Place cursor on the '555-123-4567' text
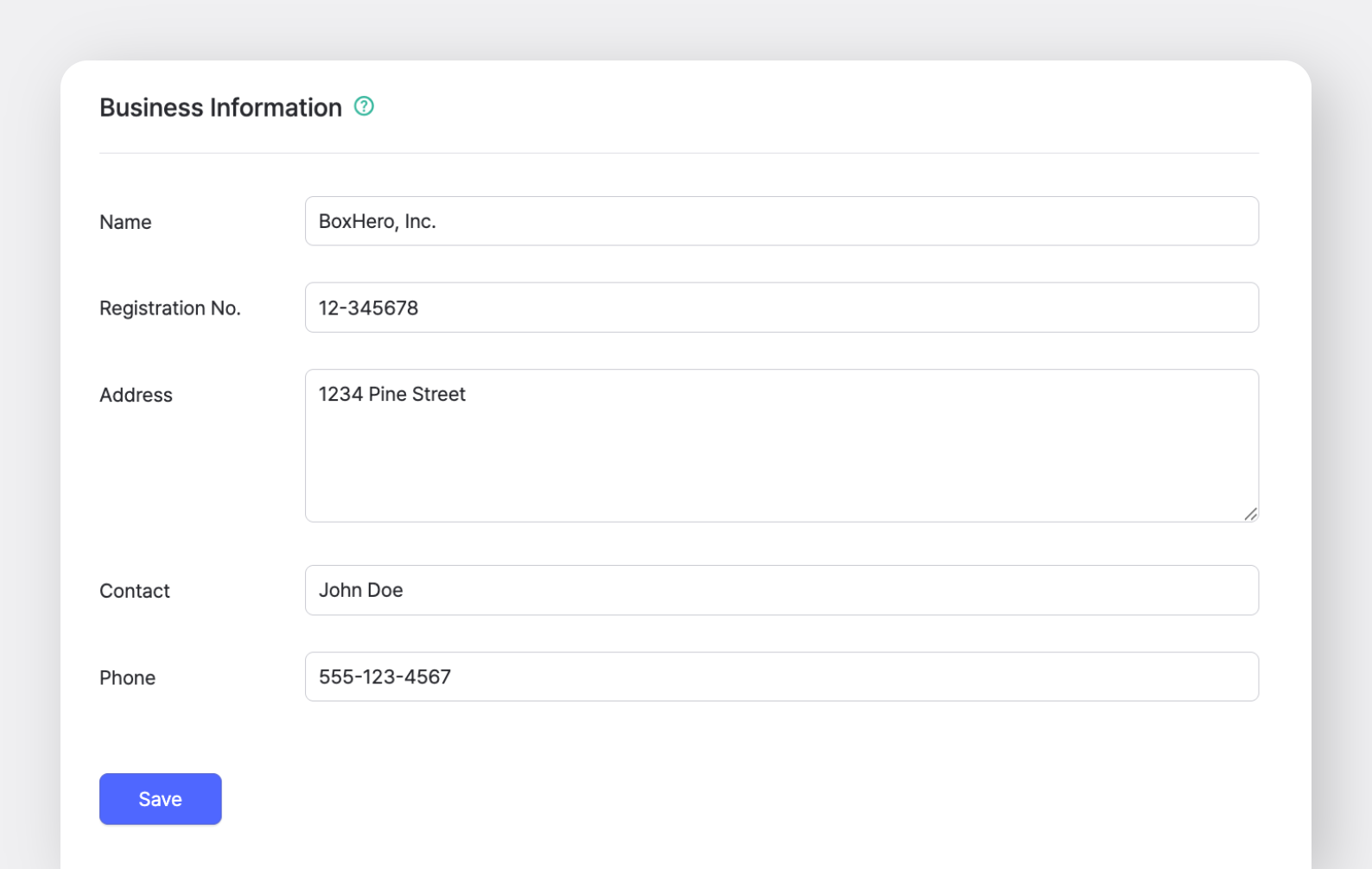This screenshot has width=1372, height=869. click(384, 677)
